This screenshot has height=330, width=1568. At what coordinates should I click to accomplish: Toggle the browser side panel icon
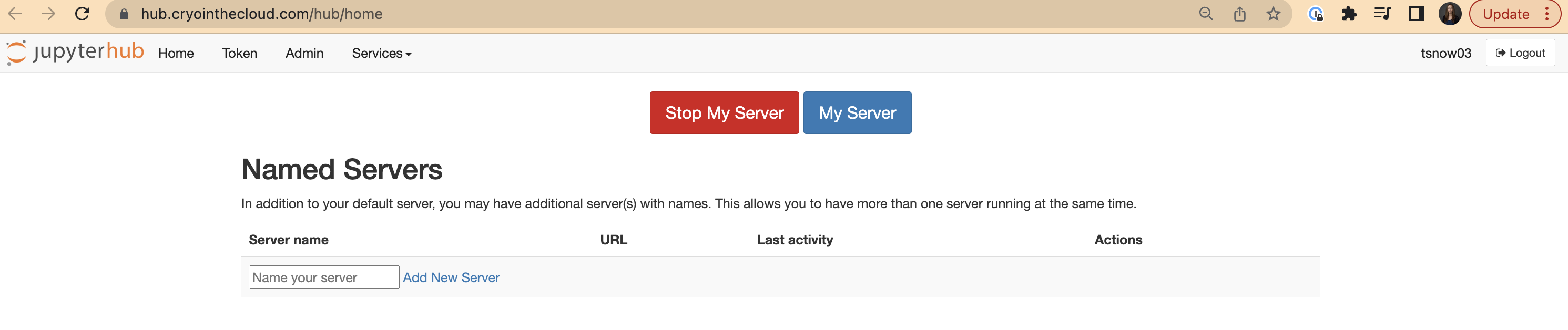pyautogui.click(x=1416, y=14)
